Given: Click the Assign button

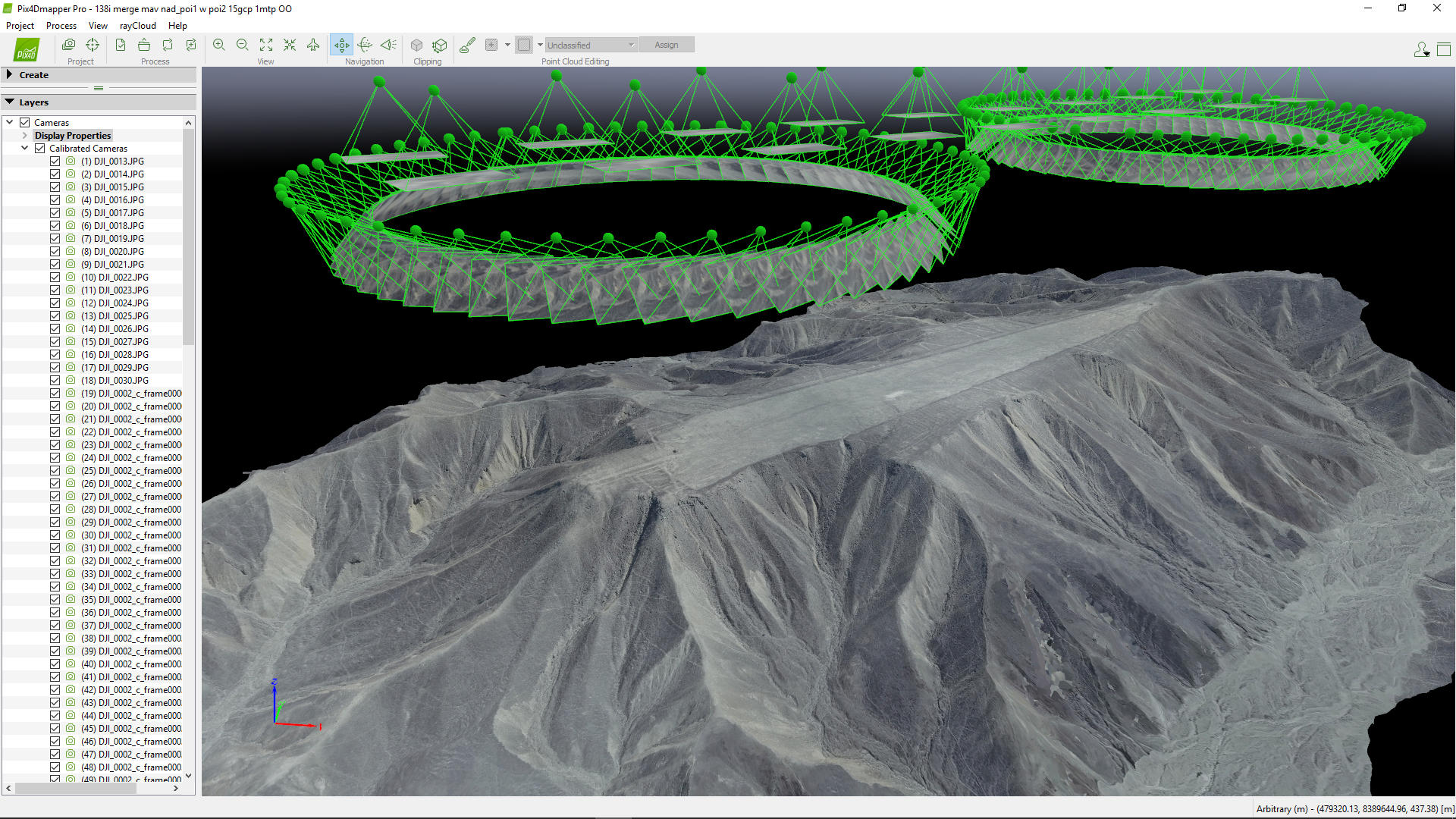Looking at the screenshot, I should [666, 45].
